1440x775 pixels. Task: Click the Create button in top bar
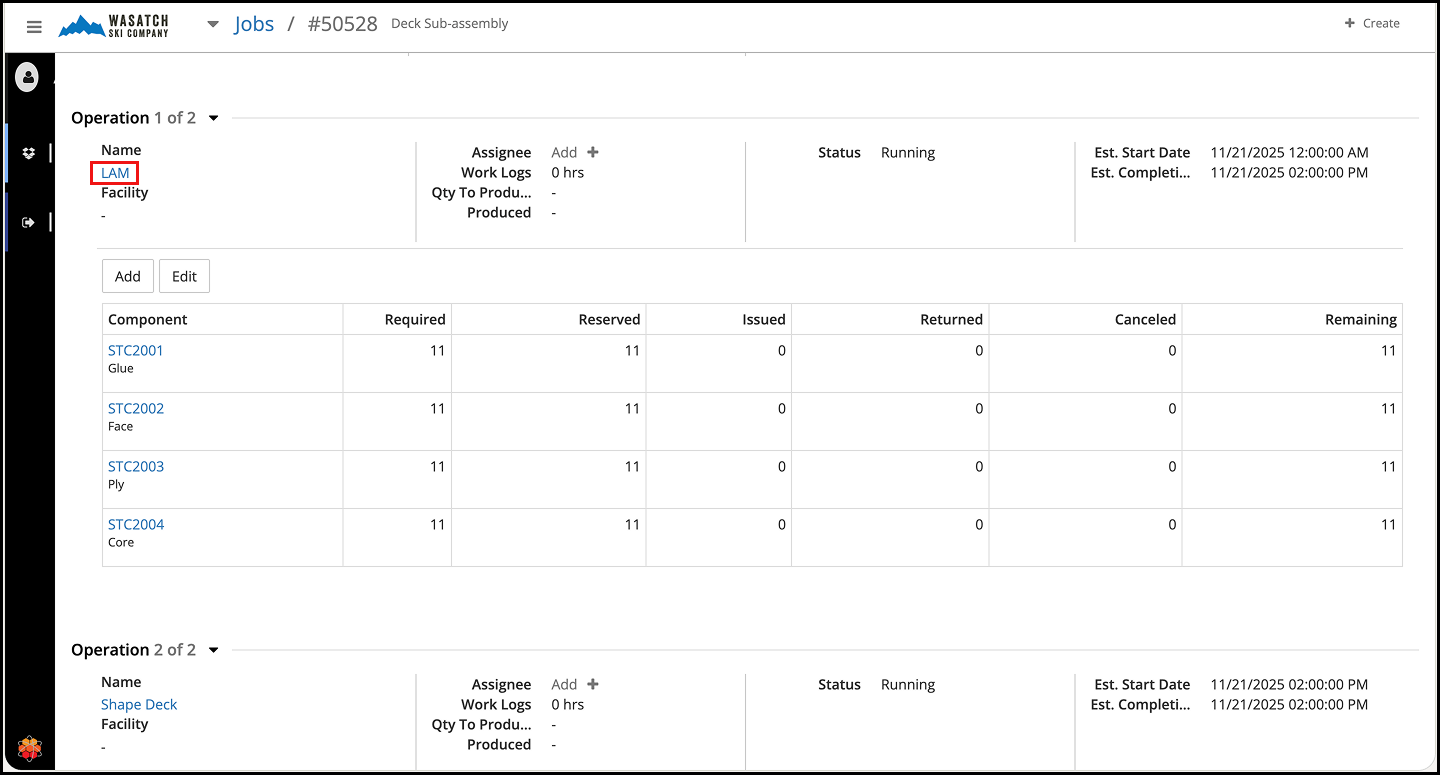[1372, 23]
